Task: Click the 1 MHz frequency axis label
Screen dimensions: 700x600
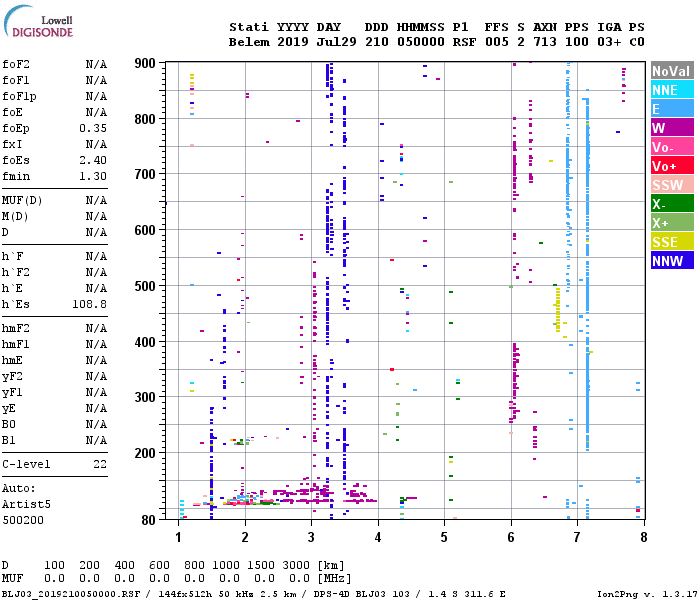Action: pos(179,538)
